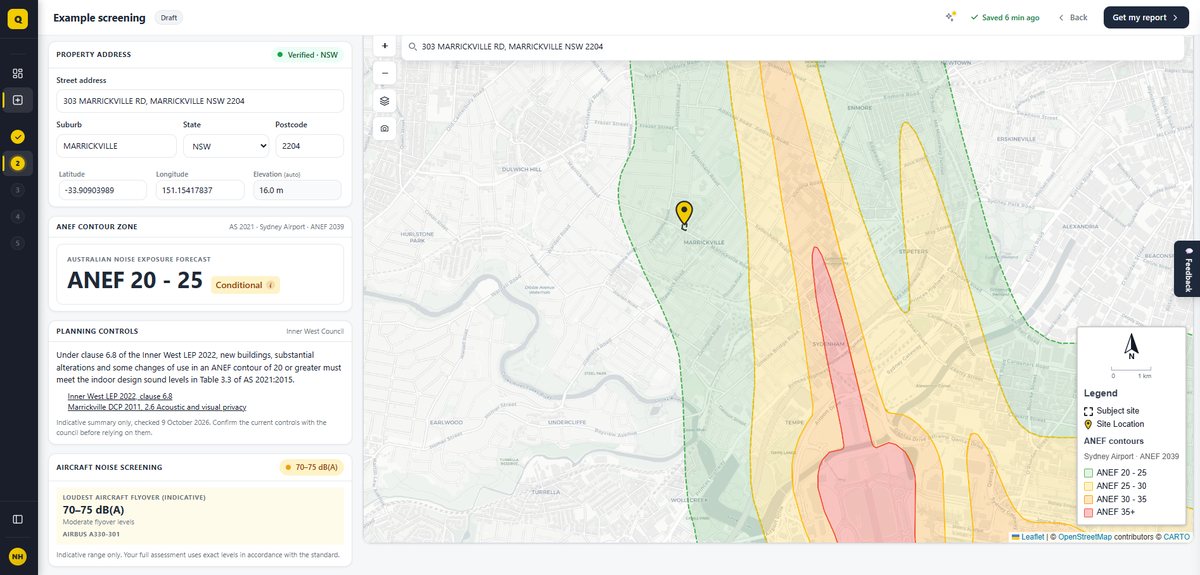The image size is (1200, 575).
Task: Click the large 'ANEF 20 - 25' heading
Action: [x=135, y=281]
